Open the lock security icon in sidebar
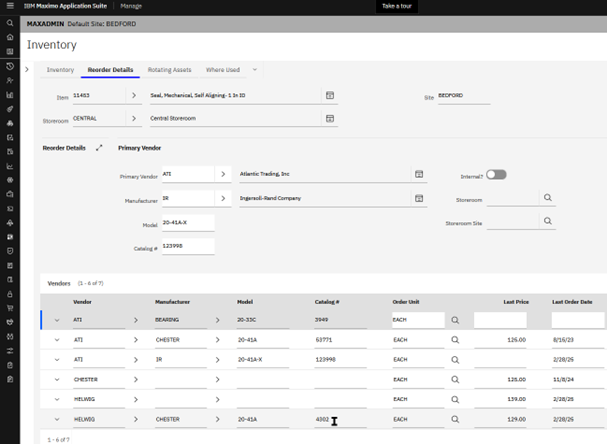 click(10, 294)
